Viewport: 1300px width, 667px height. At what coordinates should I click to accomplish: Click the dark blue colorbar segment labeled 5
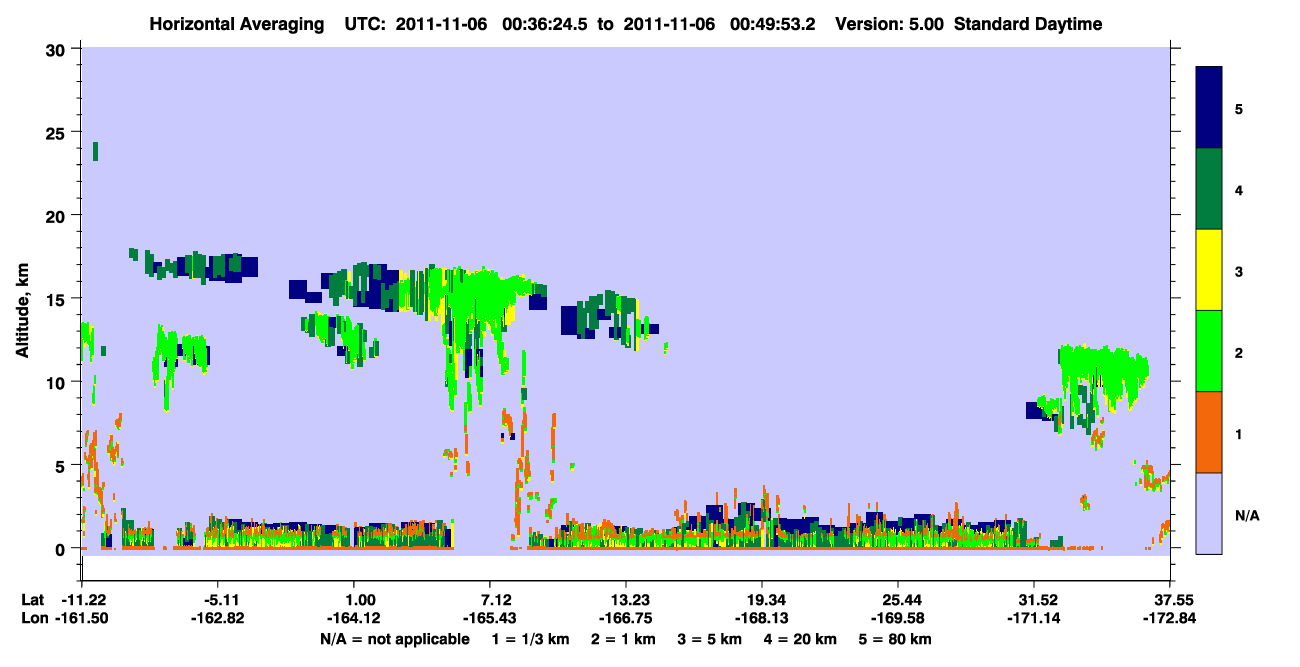1209,108
